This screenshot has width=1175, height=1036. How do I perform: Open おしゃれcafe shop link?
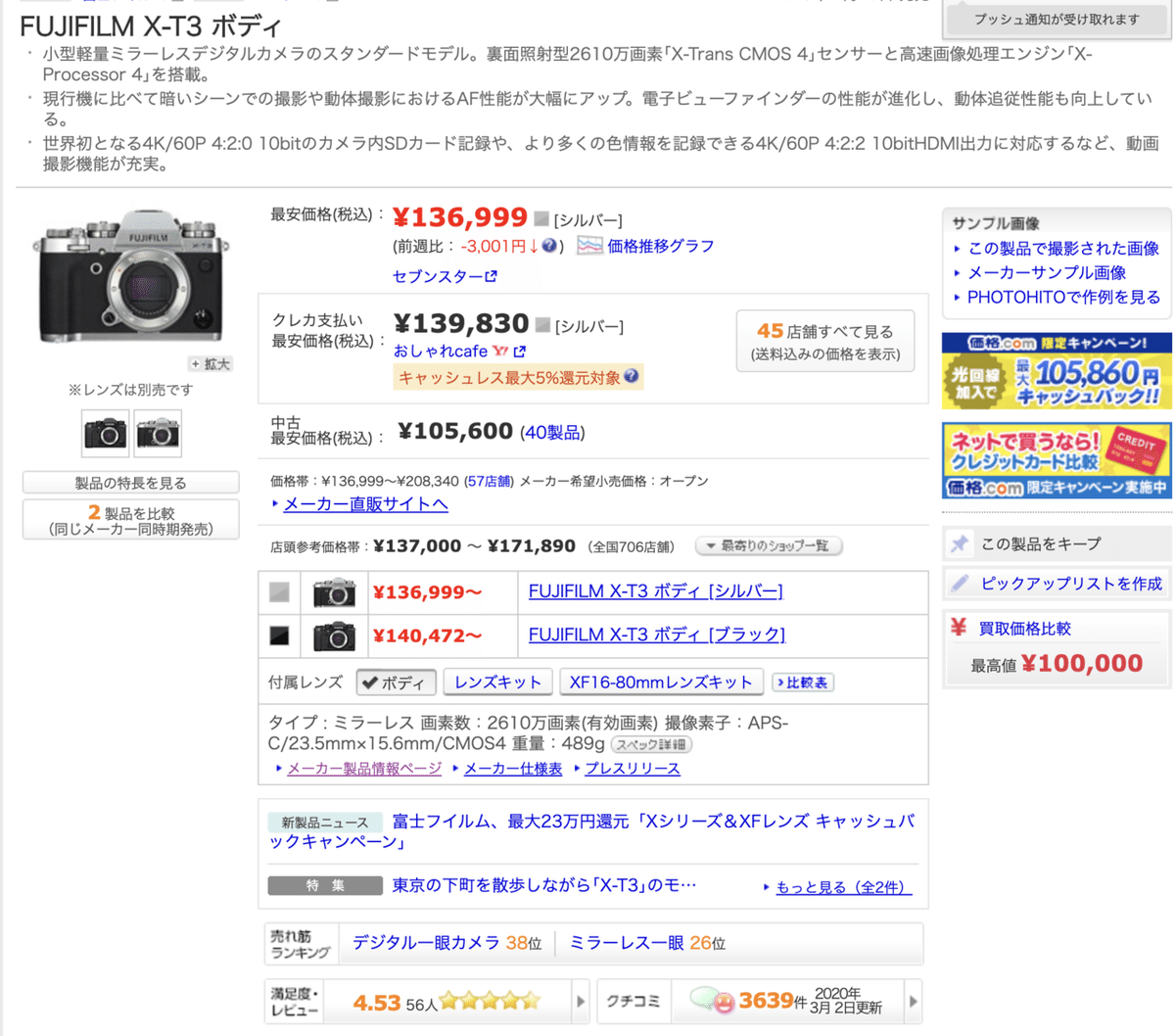click(441, 351)
